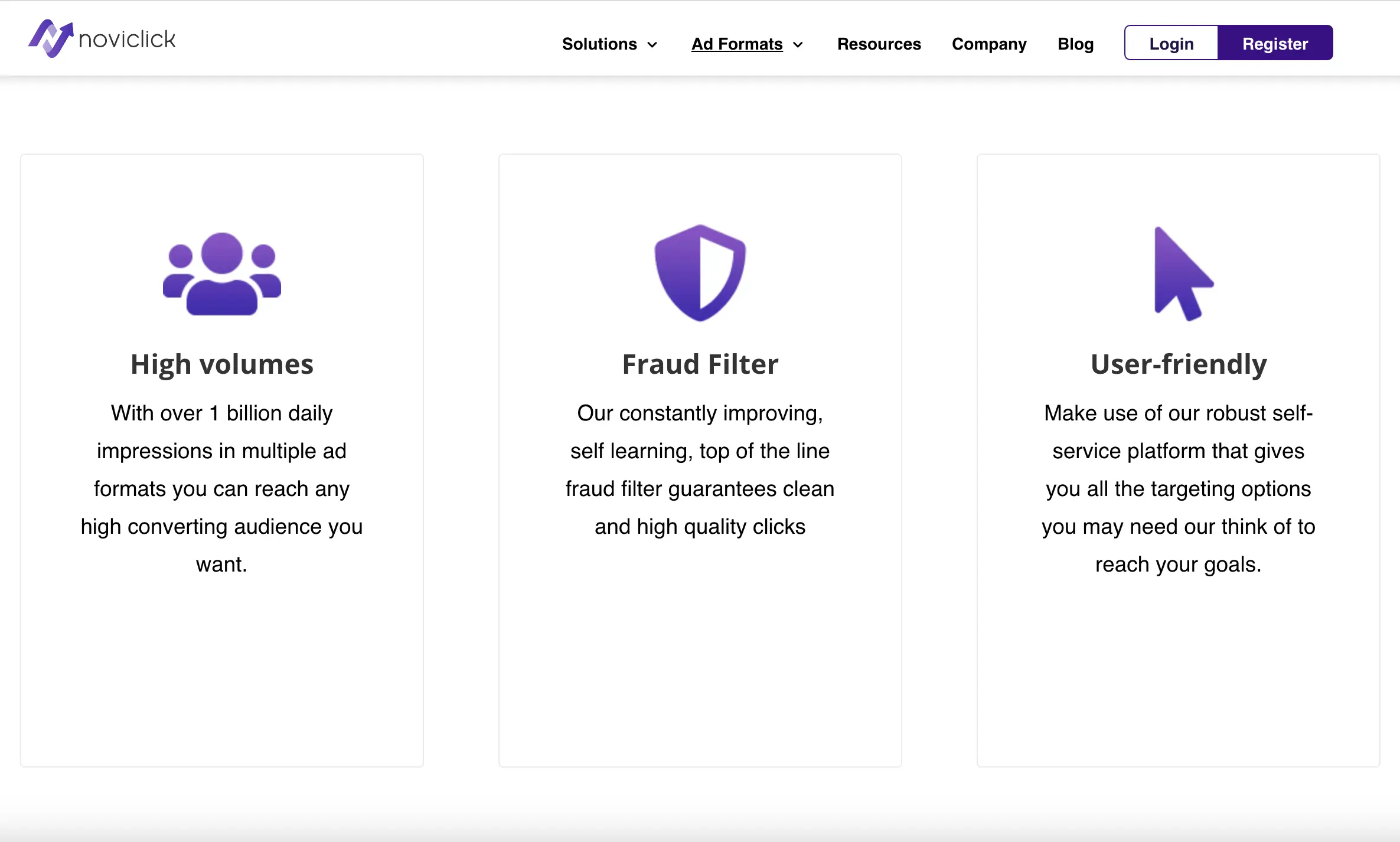Open the Solutions menu
Image resolution: width=1400 pixels, height=842 pixels.
pyautogui.click(x=599, y=44)
